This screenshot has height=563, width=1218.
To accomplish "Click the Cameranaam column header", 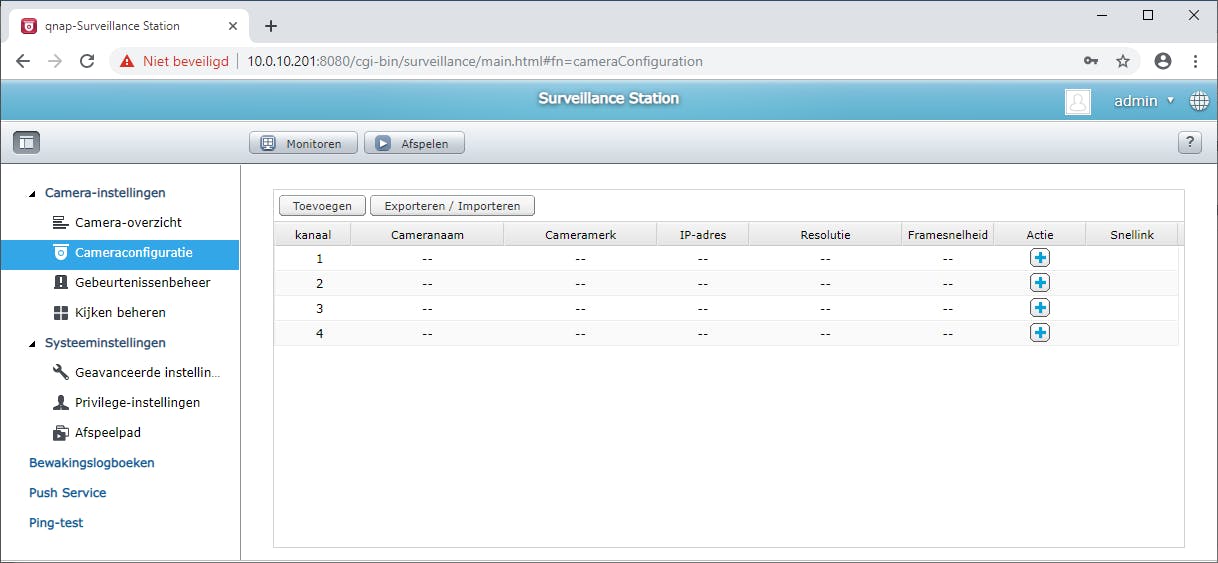I will click(x=427, y=234).
